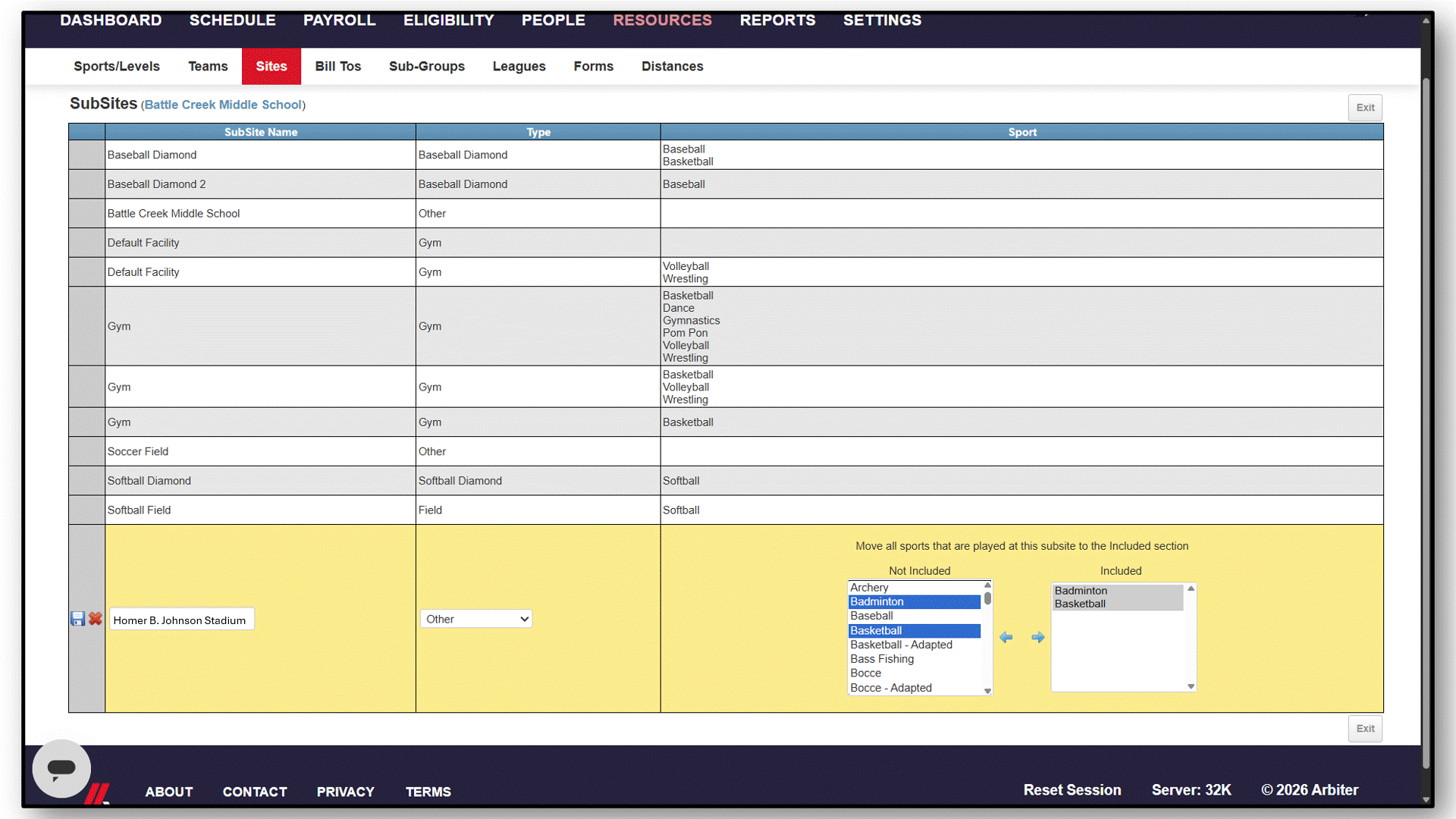Open the Battle Creek Middle School link
Screen dimensions: 1456x819
tap(224, 105)
